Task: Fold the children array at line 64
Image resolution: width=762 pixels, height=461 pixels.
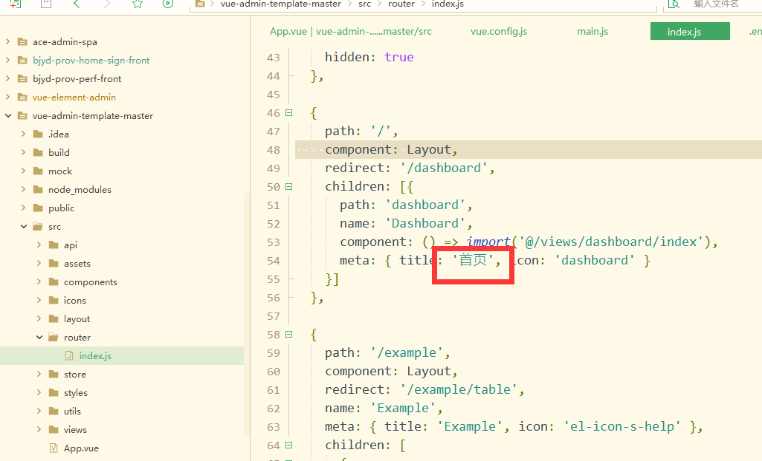Action: click(289, 445)
